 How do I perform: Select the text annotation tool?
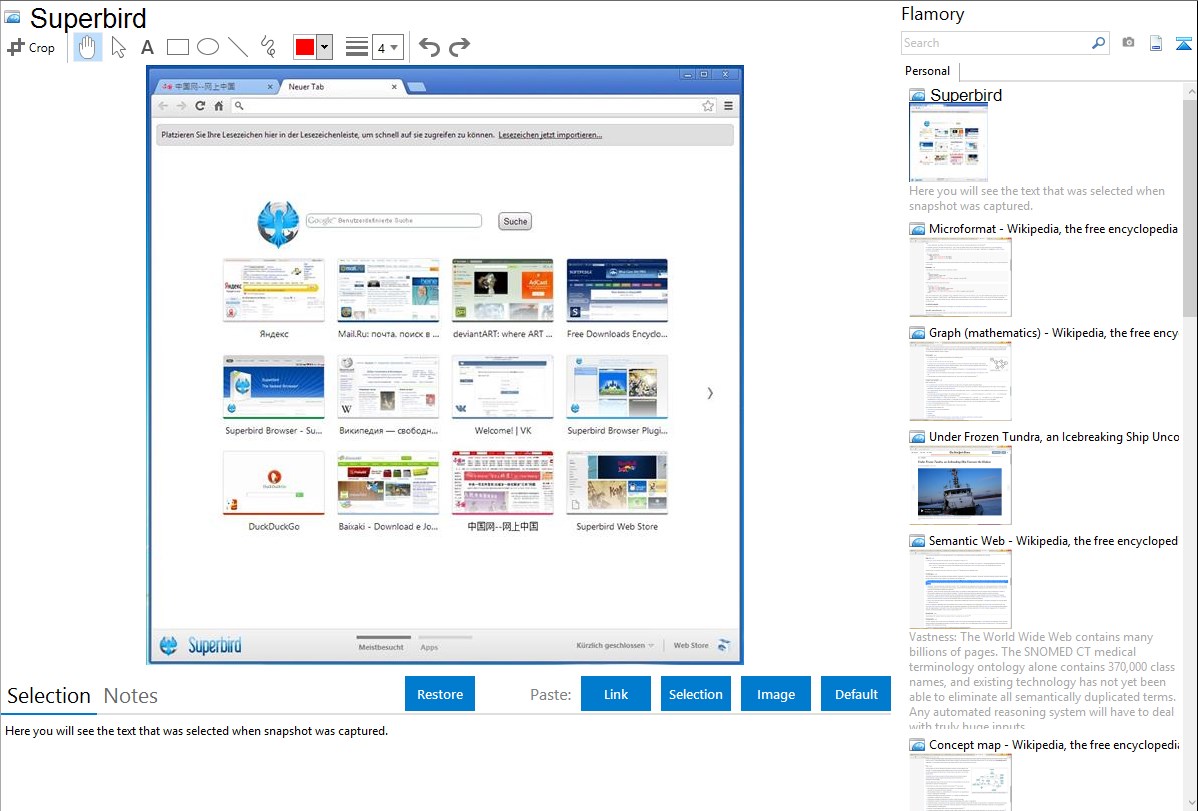pyautogui.click(x=147, y=47)
